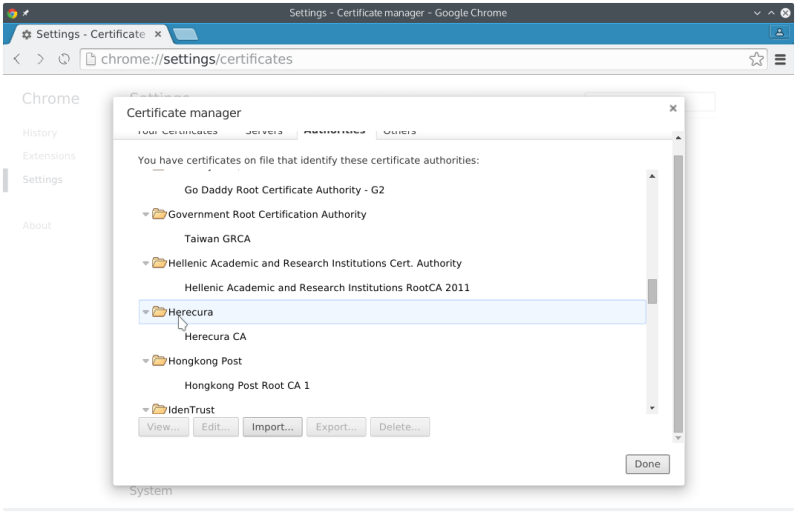Click the Import... button
Screen dimensions: 800x517
[x=272, y=427]
